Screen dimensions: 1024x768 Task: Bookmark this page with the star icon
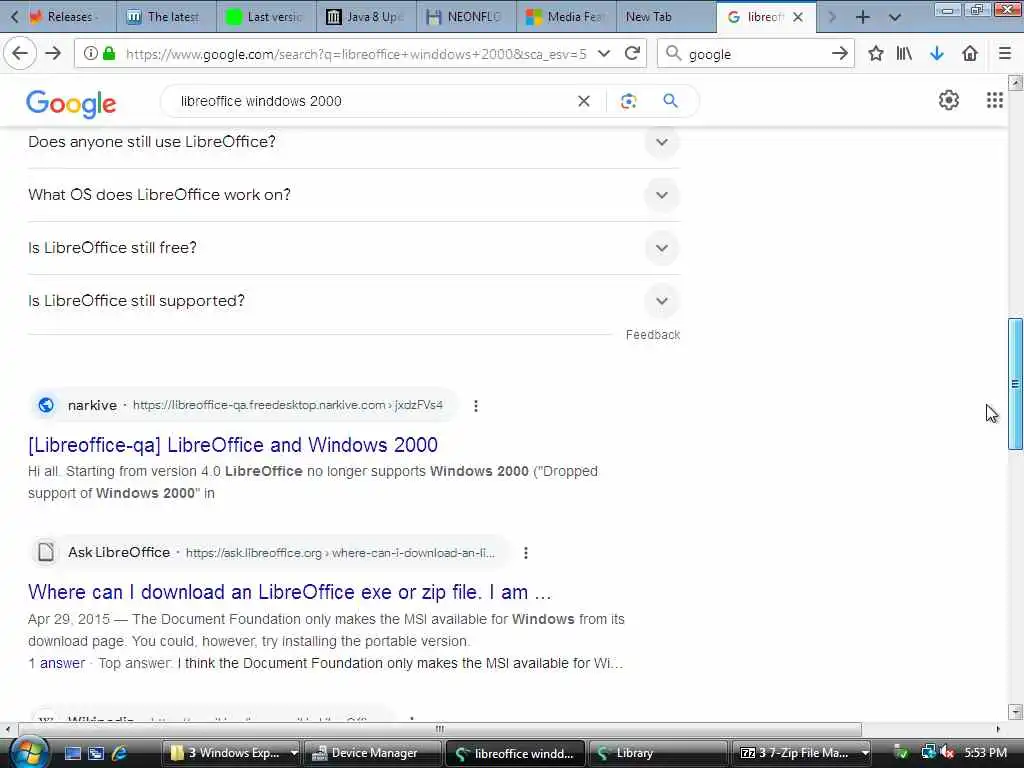[876, 54]
